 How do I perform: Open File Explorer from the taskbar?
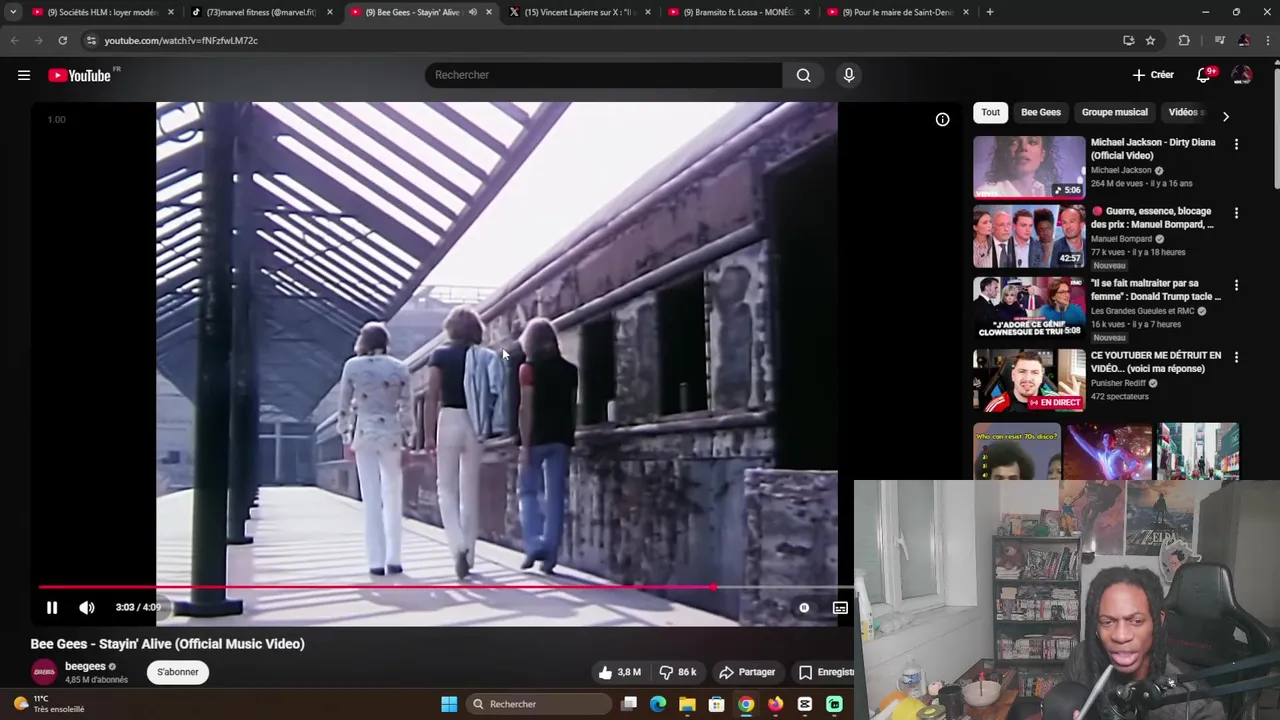(687, 704)
